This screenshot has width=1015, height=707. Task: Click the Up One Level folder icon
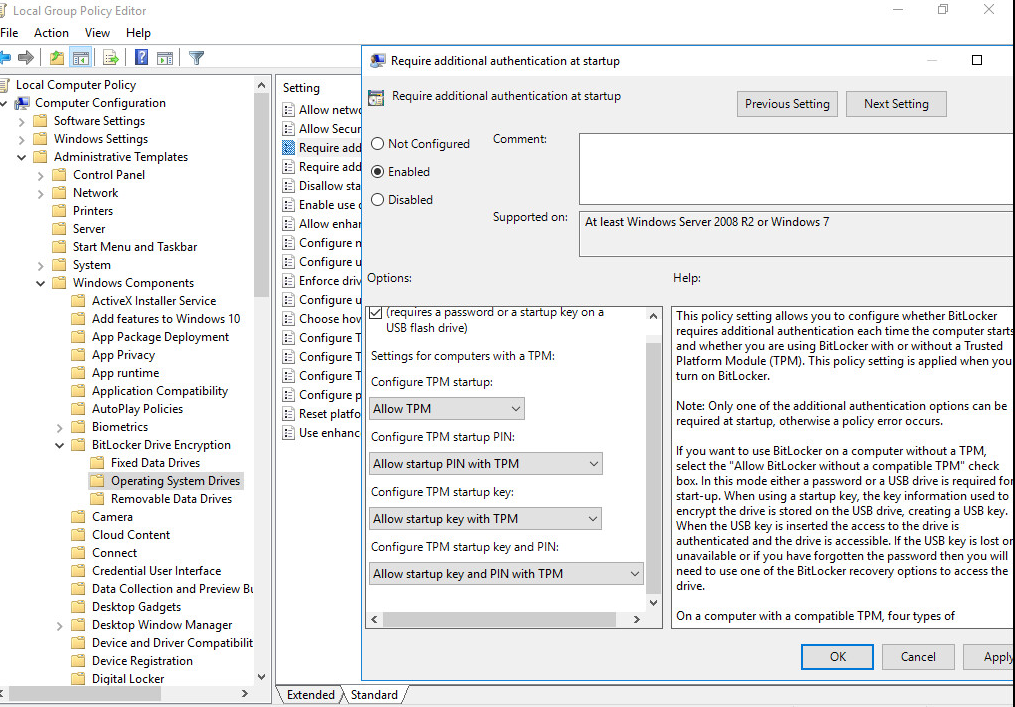coord(57,58)
